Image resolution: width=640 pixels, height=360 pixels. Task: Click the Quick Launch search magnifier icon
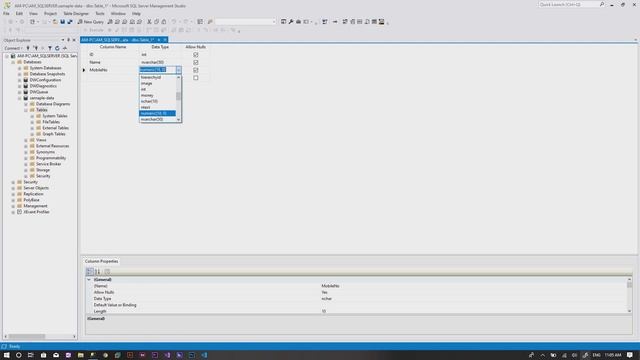pos(602,4)
